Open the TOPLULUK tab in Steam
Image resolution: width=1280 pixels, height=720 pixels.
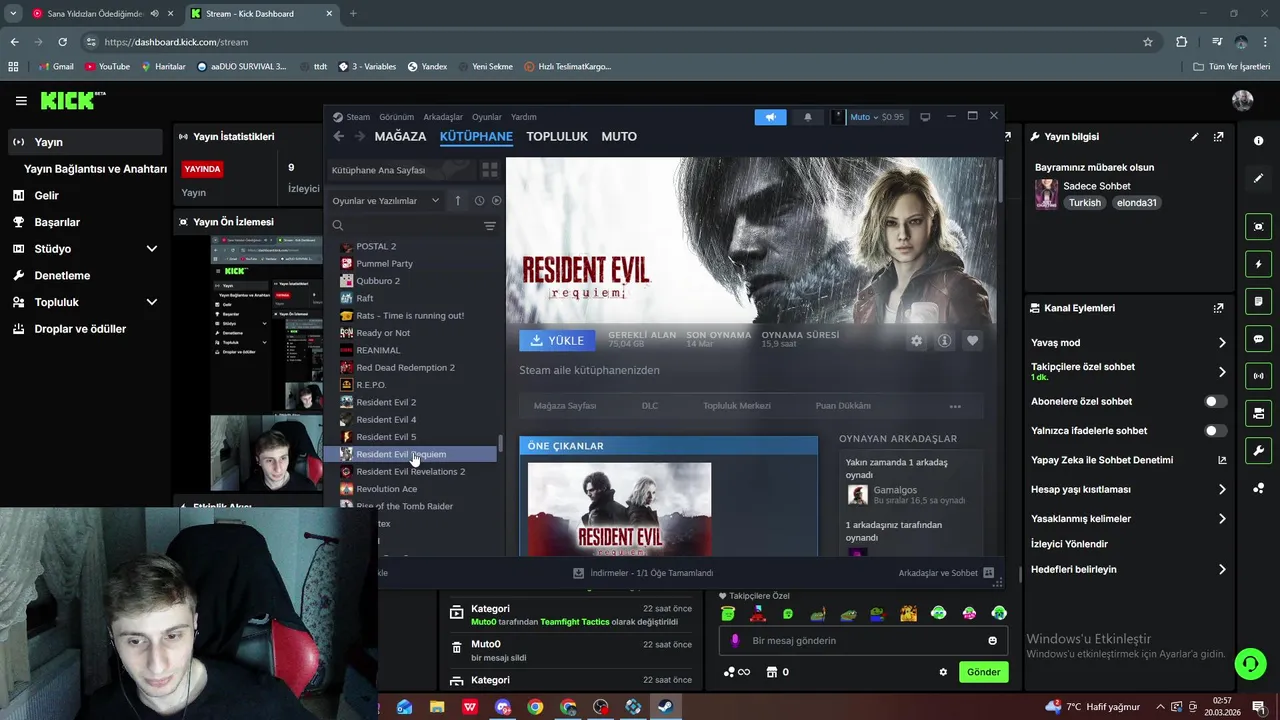[x=557, y=136]
